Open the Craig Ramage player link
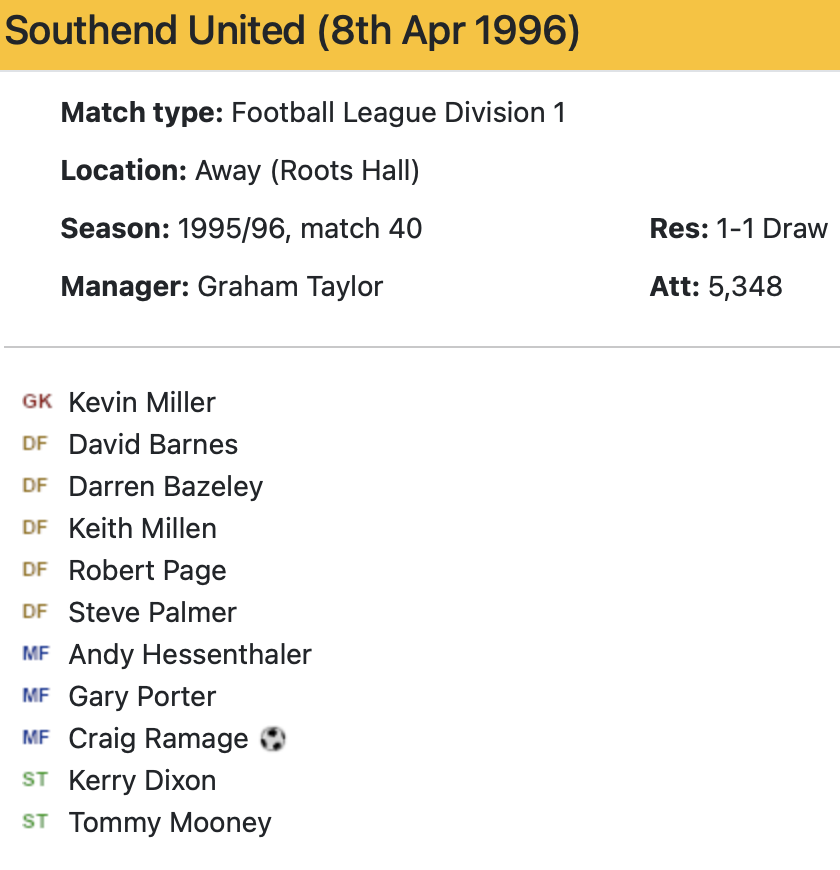The height and width of the screenshot is (870, 840). (158, 738)
